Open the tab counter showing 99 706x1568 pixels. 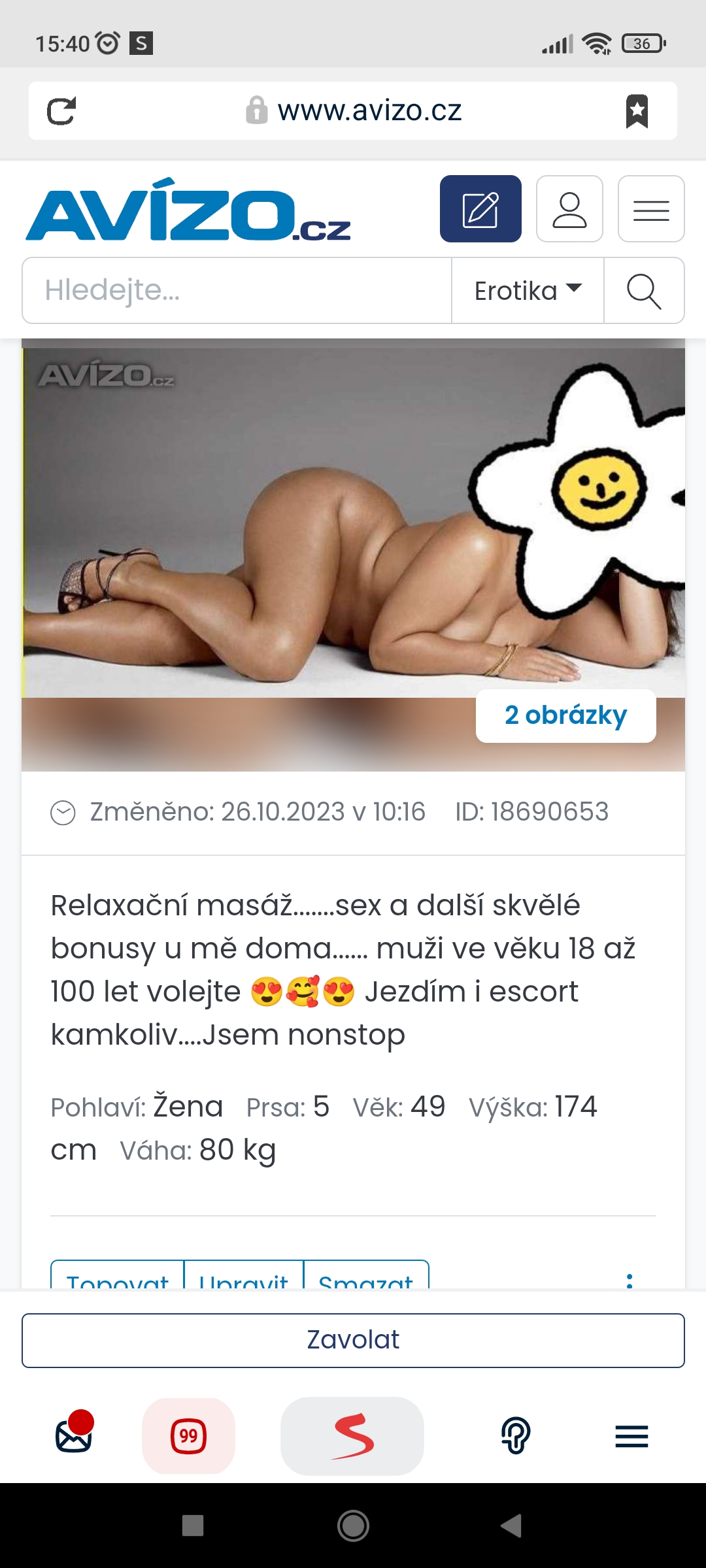pos(188,1436)
